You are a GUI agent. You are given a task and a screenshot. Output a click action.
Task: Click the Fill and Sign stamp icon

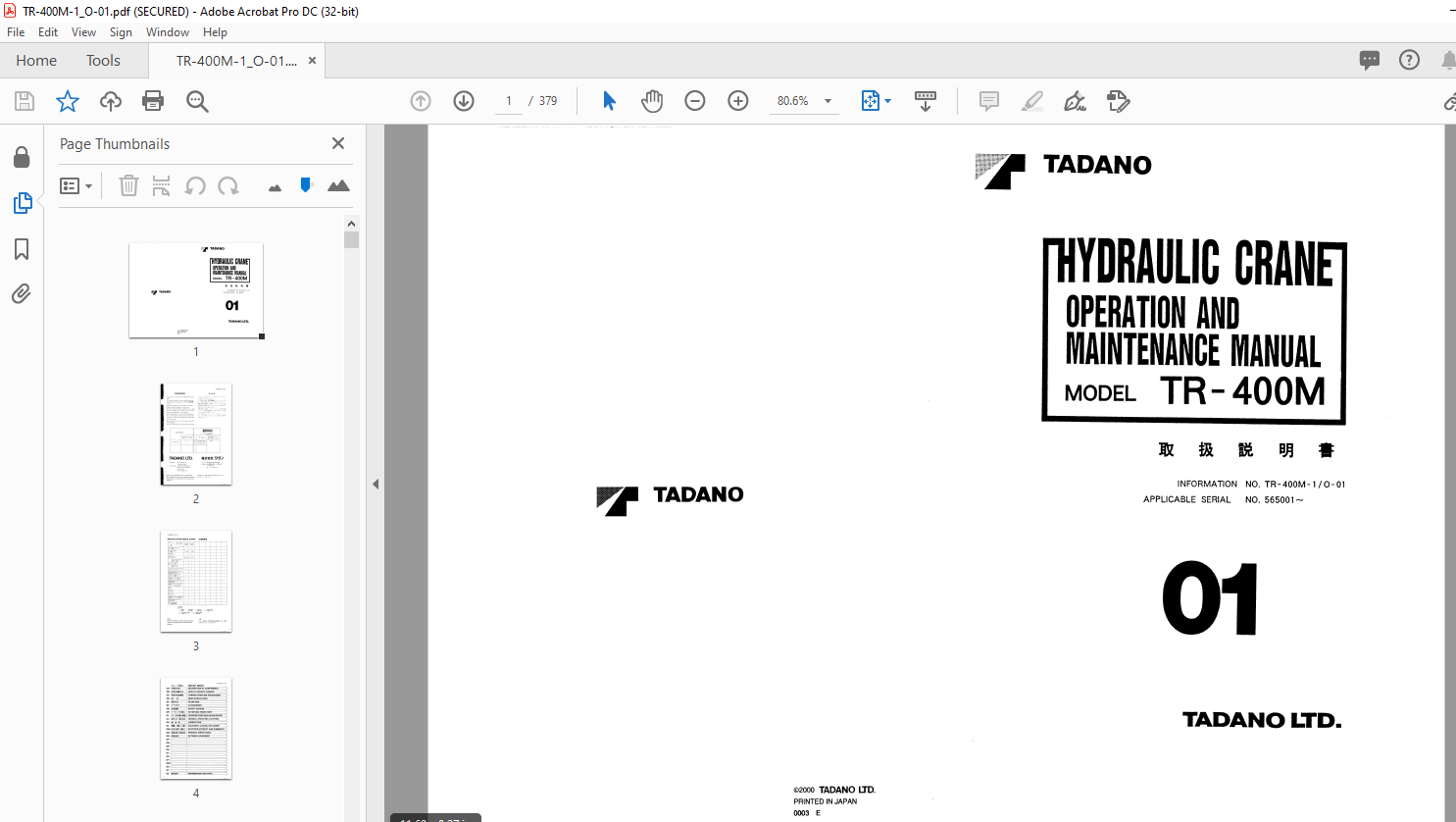(x=1119, y=101)
